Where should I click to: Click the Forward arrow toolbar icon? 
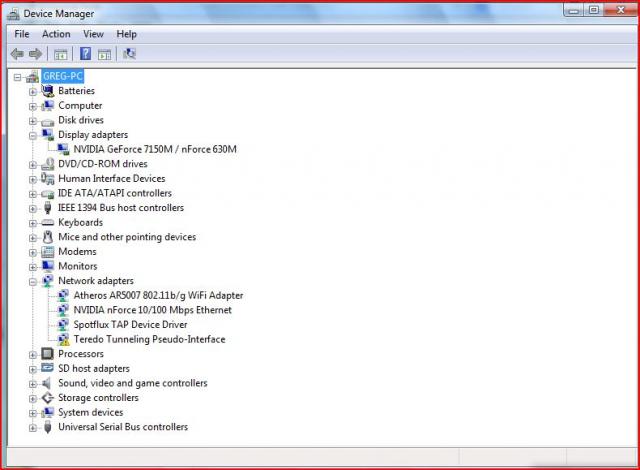click(x=35, y=54)
